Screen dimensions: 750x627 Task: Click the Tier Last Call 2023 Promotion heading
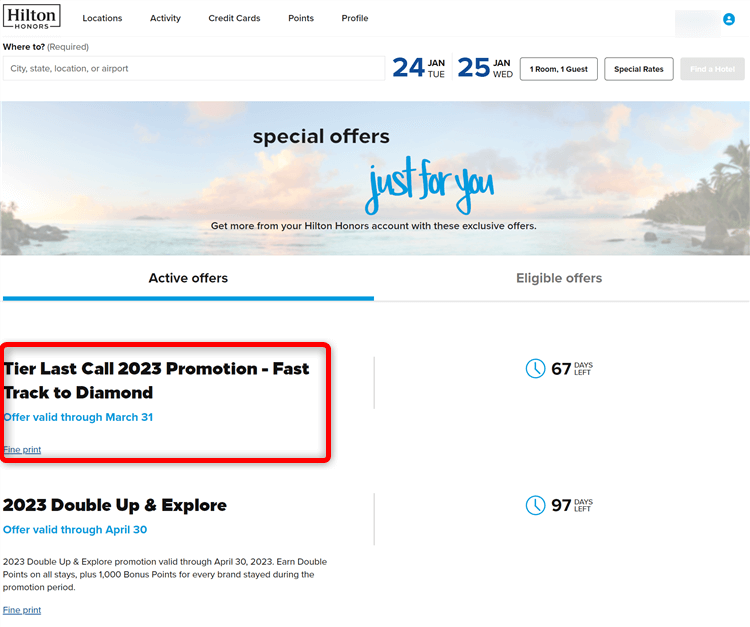tap(156, 381)
